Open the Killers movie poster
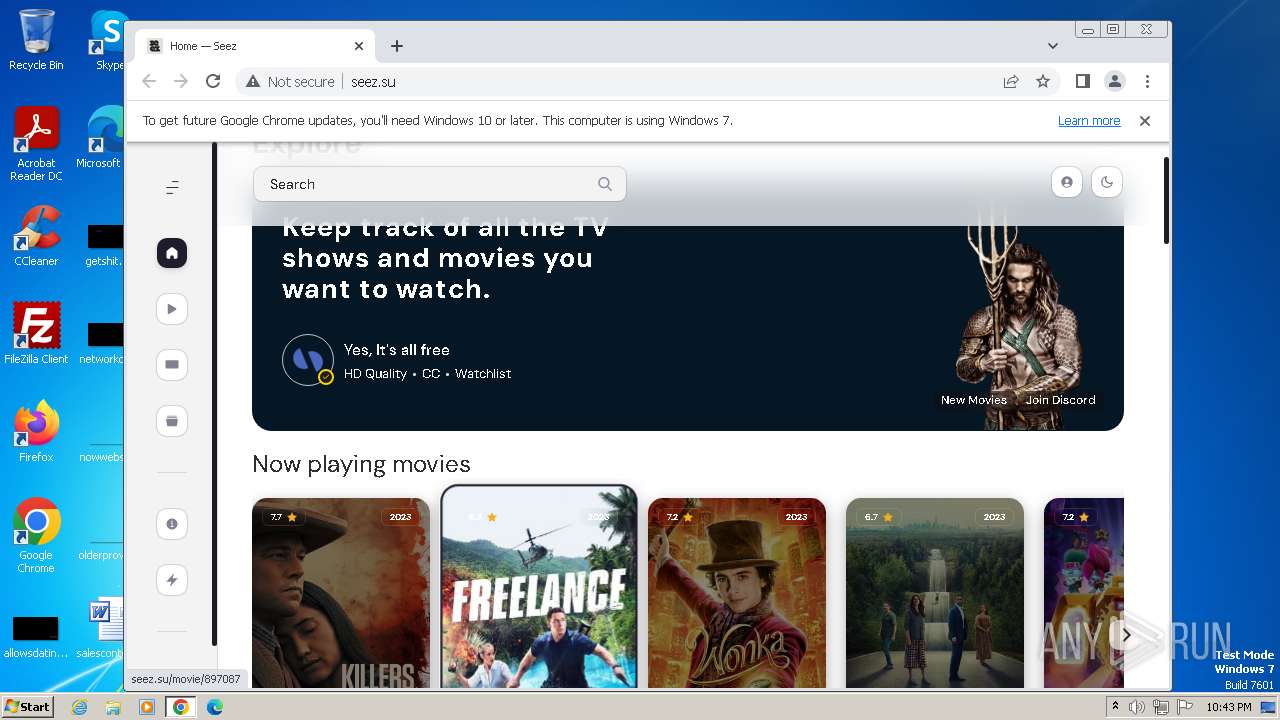This screenshot has width=1280, height=720. [341, 593]
